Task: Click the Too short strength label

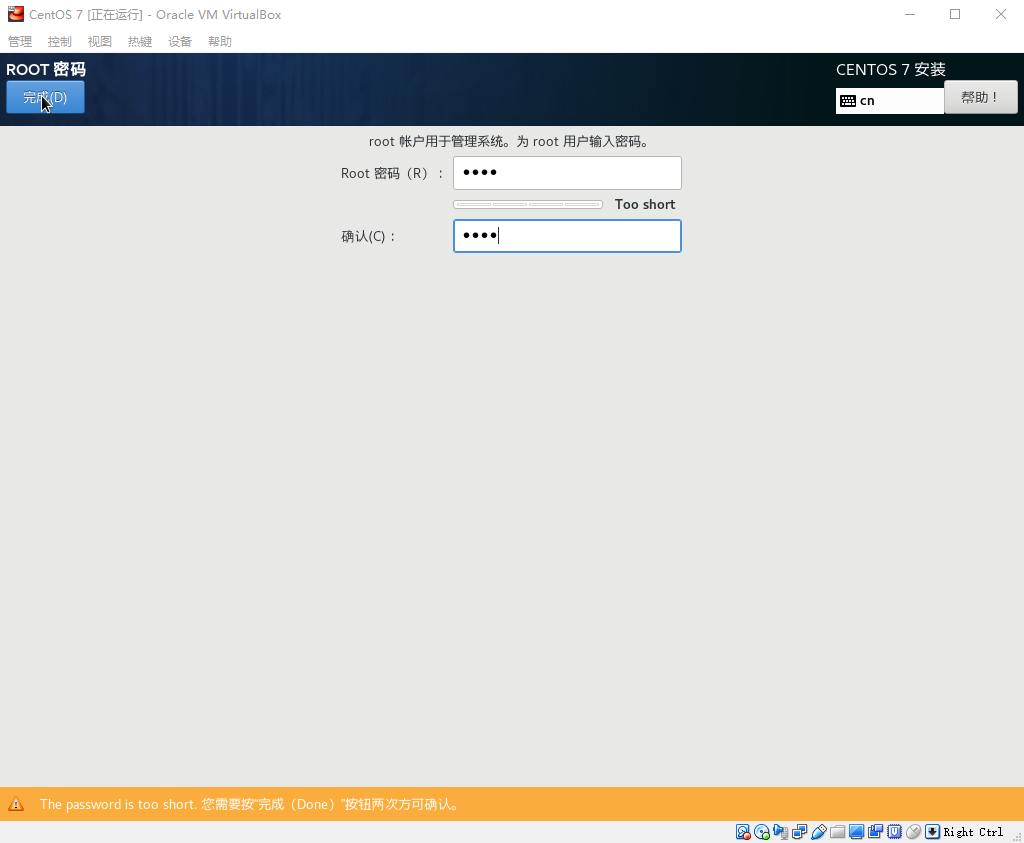Action: (645, 204)
